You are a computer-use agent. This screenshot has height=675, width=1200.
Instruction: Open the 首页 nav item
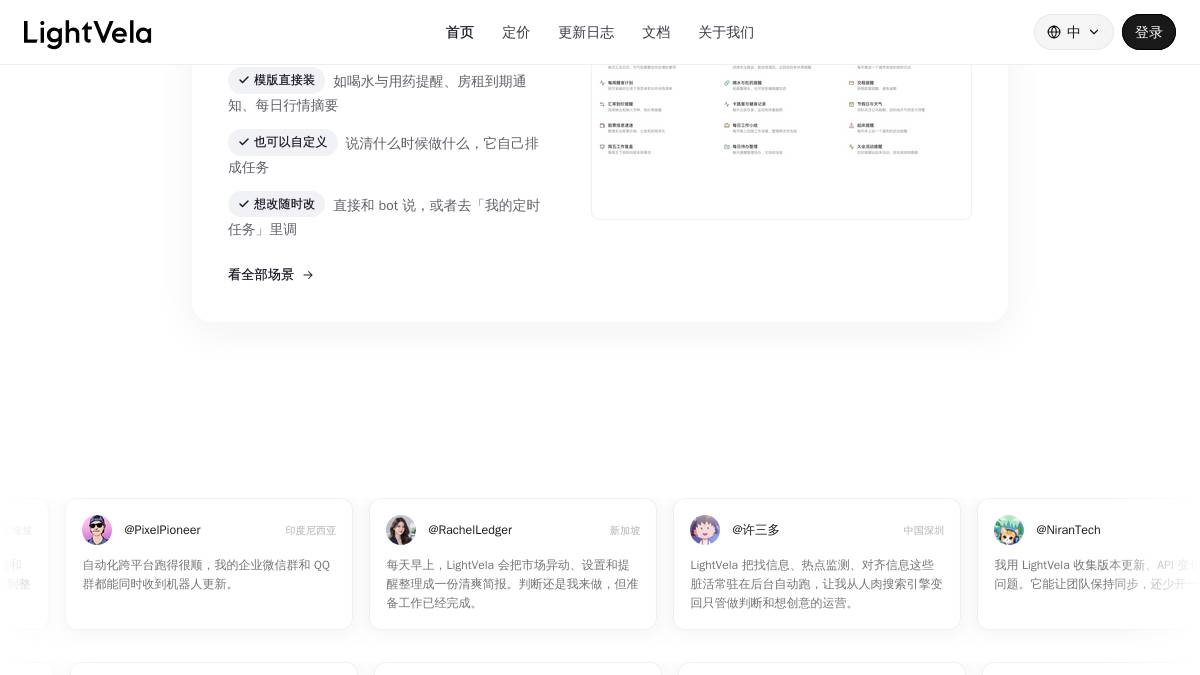(x=460, y=32)
